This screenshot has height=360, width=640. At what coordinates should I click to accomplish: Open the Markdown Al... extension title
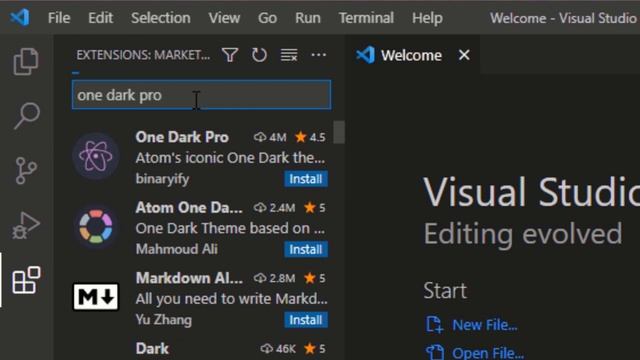click(x=189, y=278)
